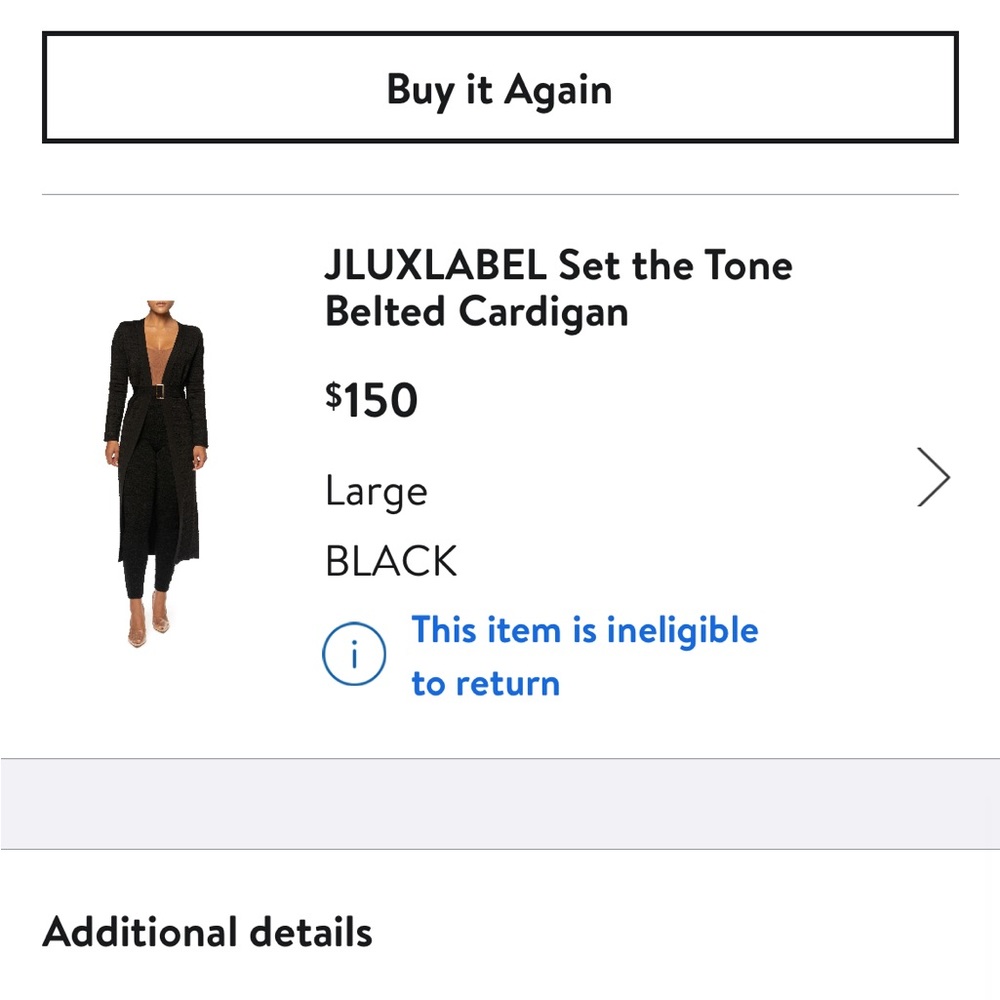Screen dimensions: 1000x1000
Task: Click the JLUXLABEL Set the Tone Belted Cardigan title
Action: (557, 288)
